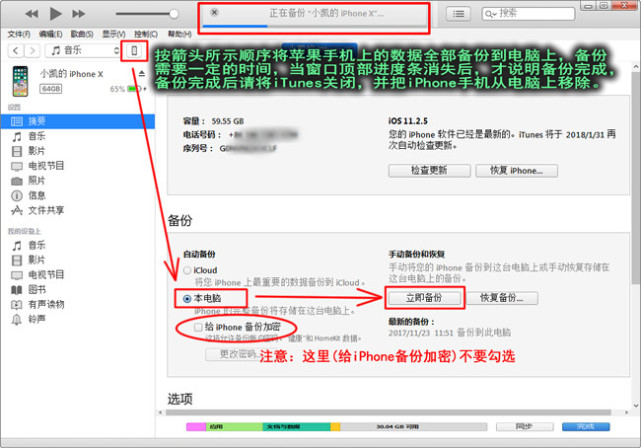Click the teal 文稿与数据 storage segment

click(x=296, y=427)
